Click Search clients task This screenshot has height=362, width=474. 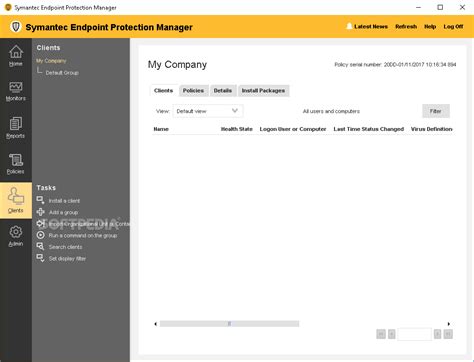65,247
